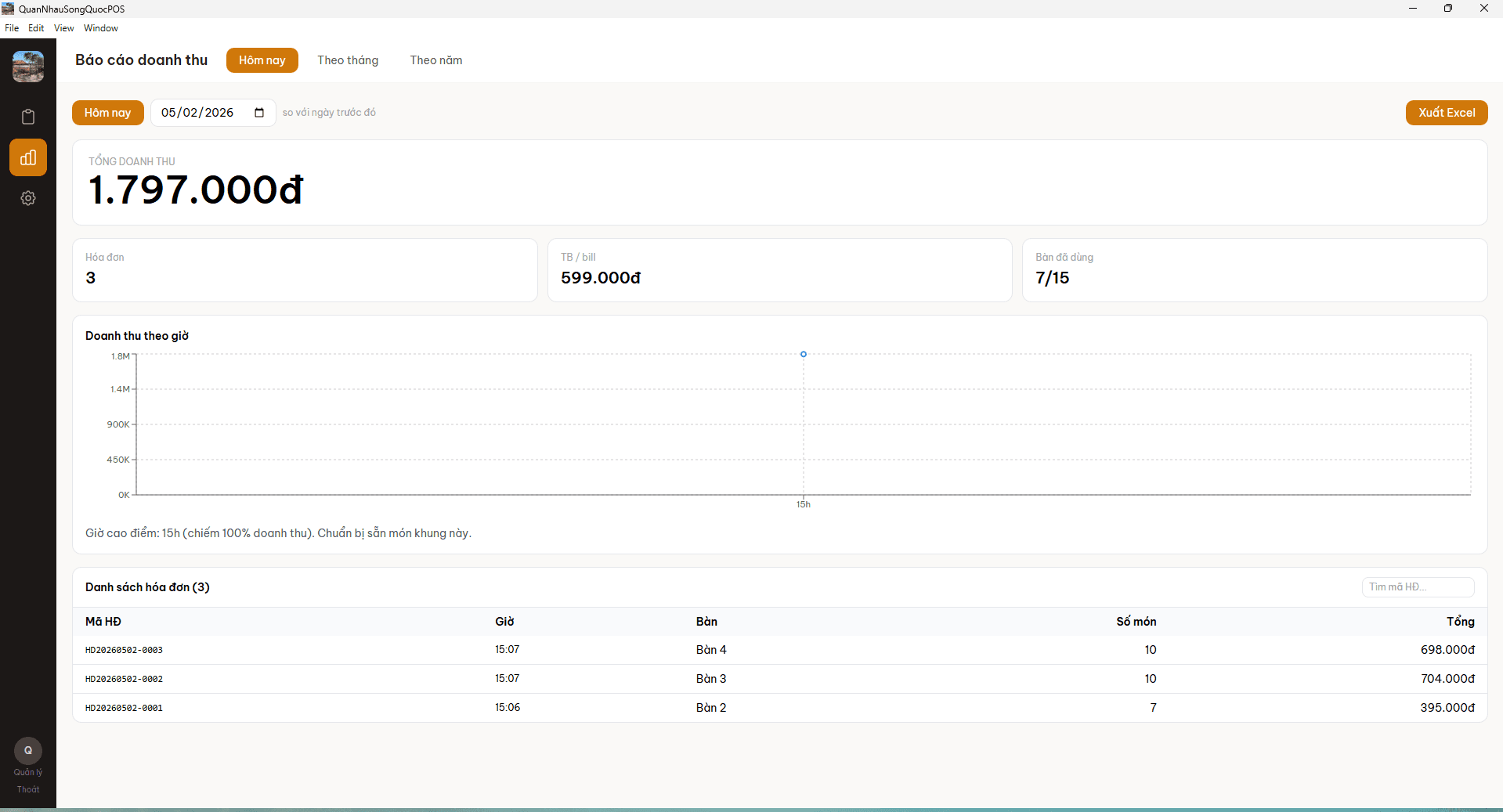Click the Bàn 2 cell

click(711, 708)
